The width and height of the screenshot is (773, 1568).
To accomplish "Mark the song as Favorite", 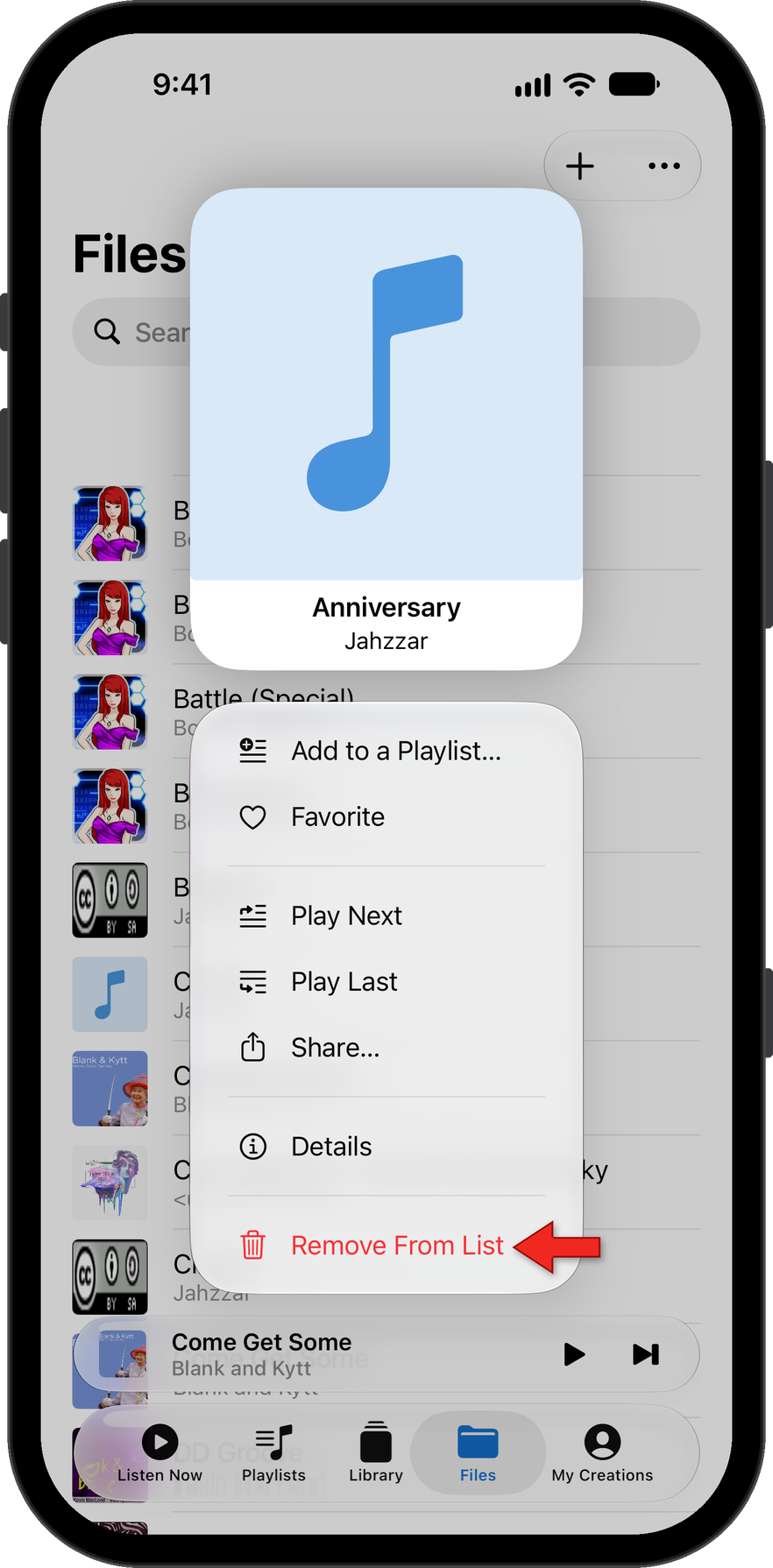I will (x=386, y=817).
